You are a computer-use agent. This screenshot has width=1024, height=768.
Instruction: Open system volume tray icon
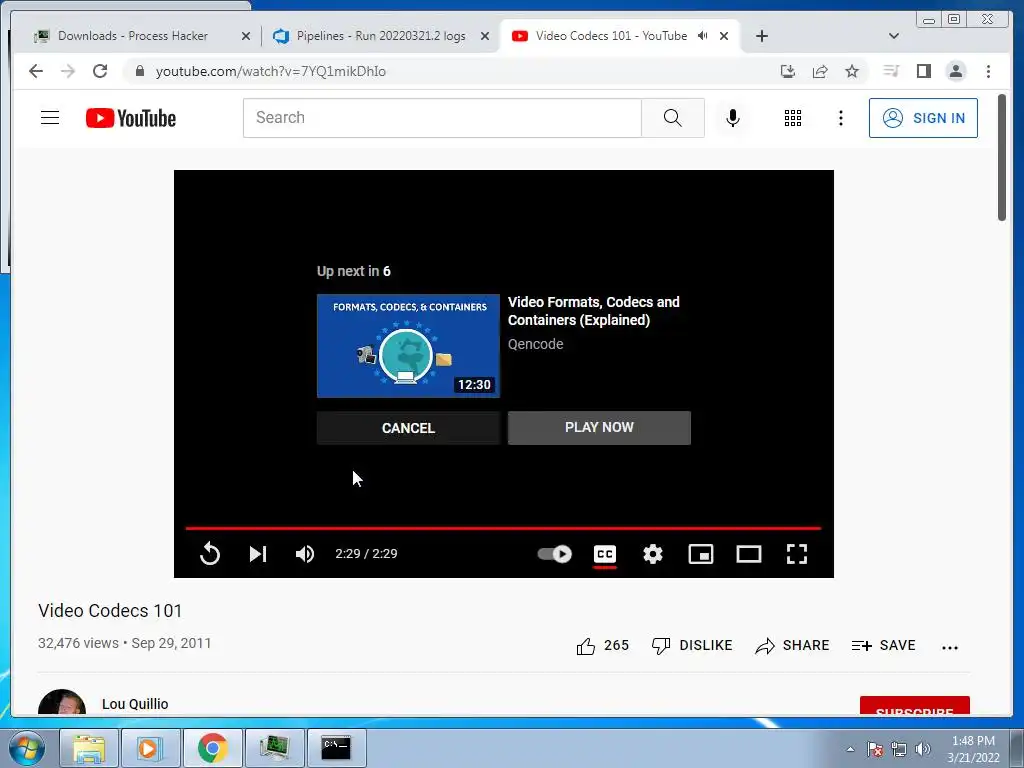923,749
